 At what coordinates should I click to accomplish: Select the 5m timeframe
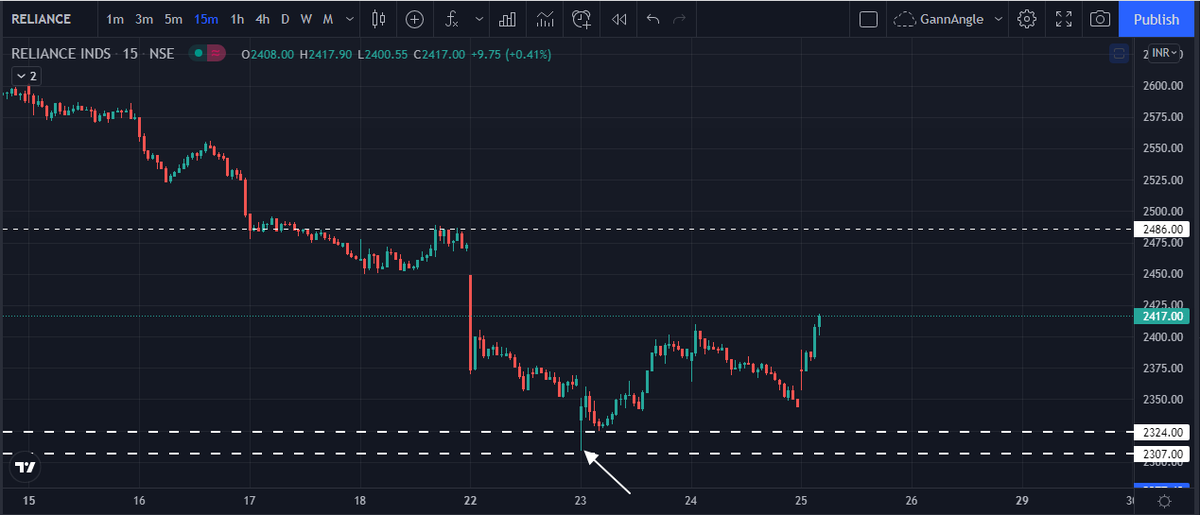(x=174, y=19)
